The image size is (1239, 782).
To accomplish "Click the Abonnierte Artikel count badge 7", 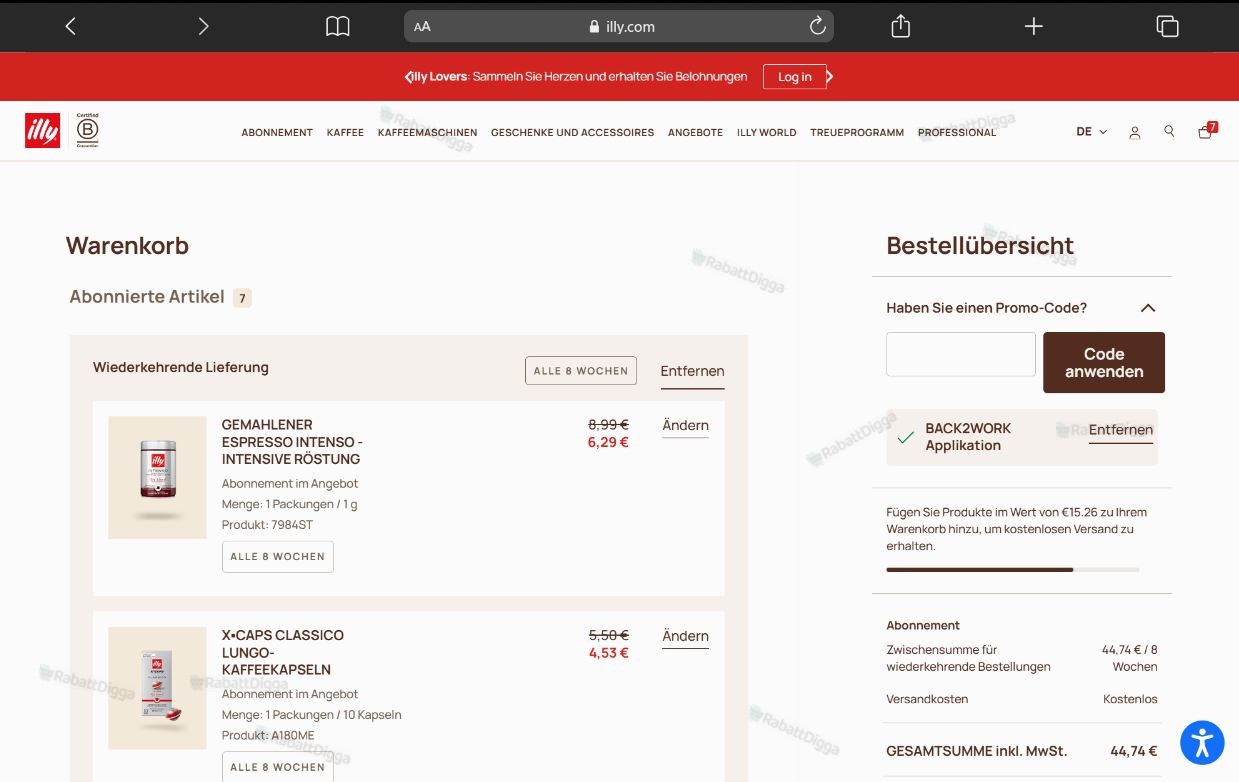I will coord(242,298).
